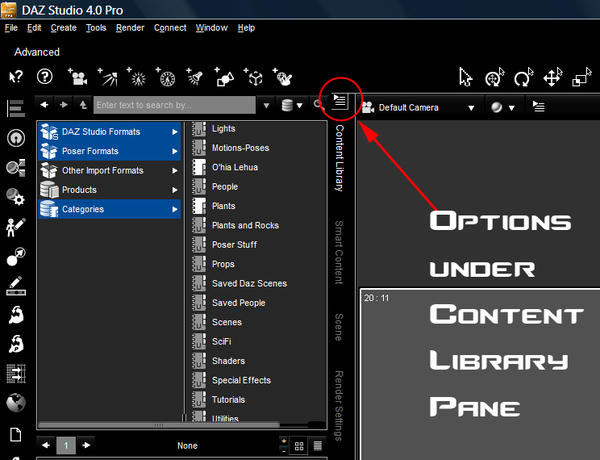This screenshot has height=460, width=600.
Task: Open the Window menu
Action: (x=212, y=28)
